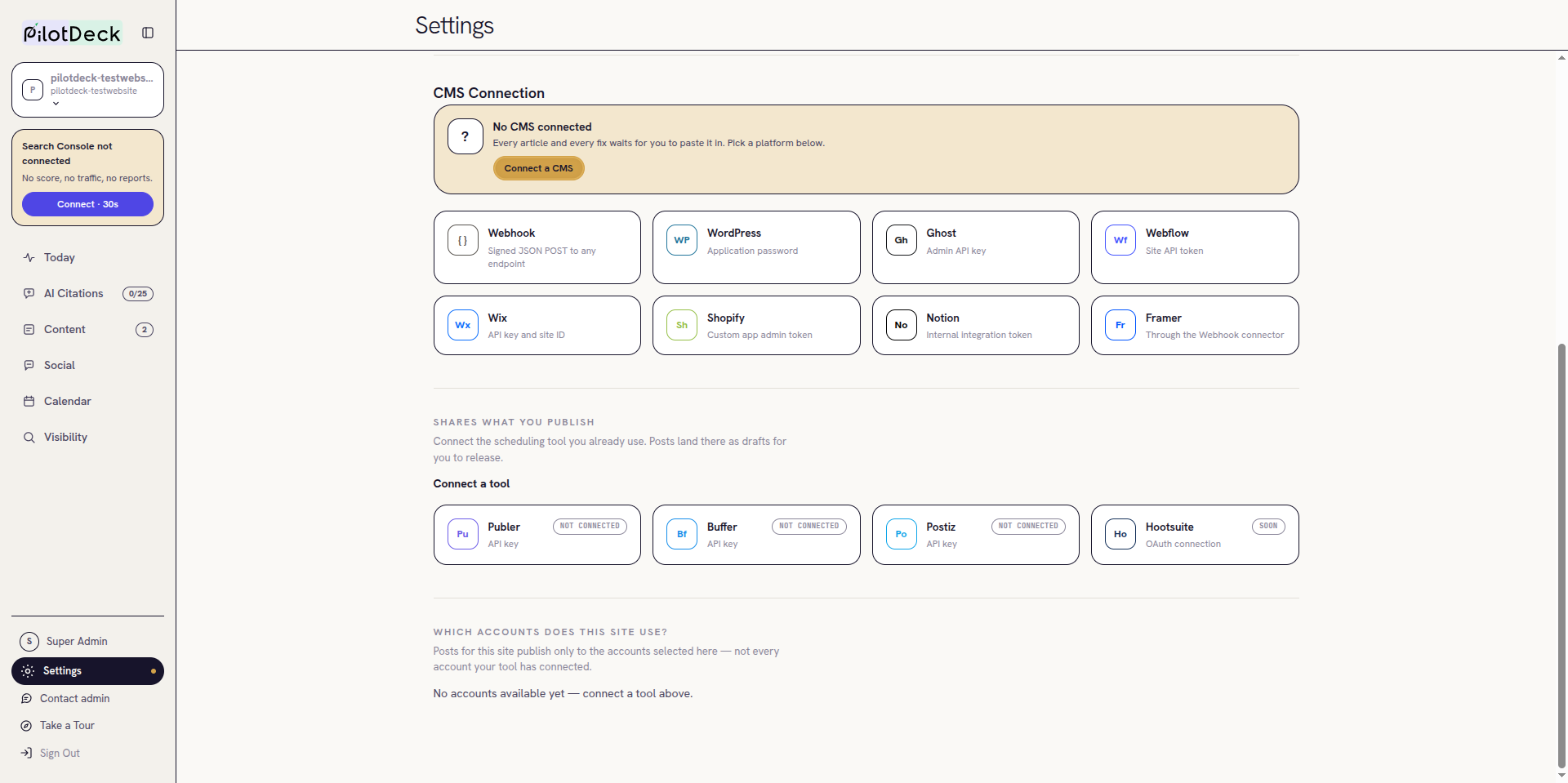Pick the Notion No icon
Viewport: 1568px width, 783px height.
902,325
